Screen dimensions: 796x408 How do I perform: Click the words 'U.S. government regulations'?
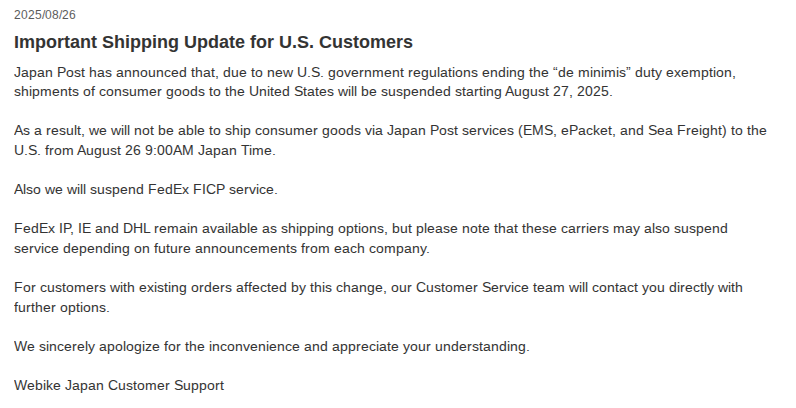click(387, 73)
